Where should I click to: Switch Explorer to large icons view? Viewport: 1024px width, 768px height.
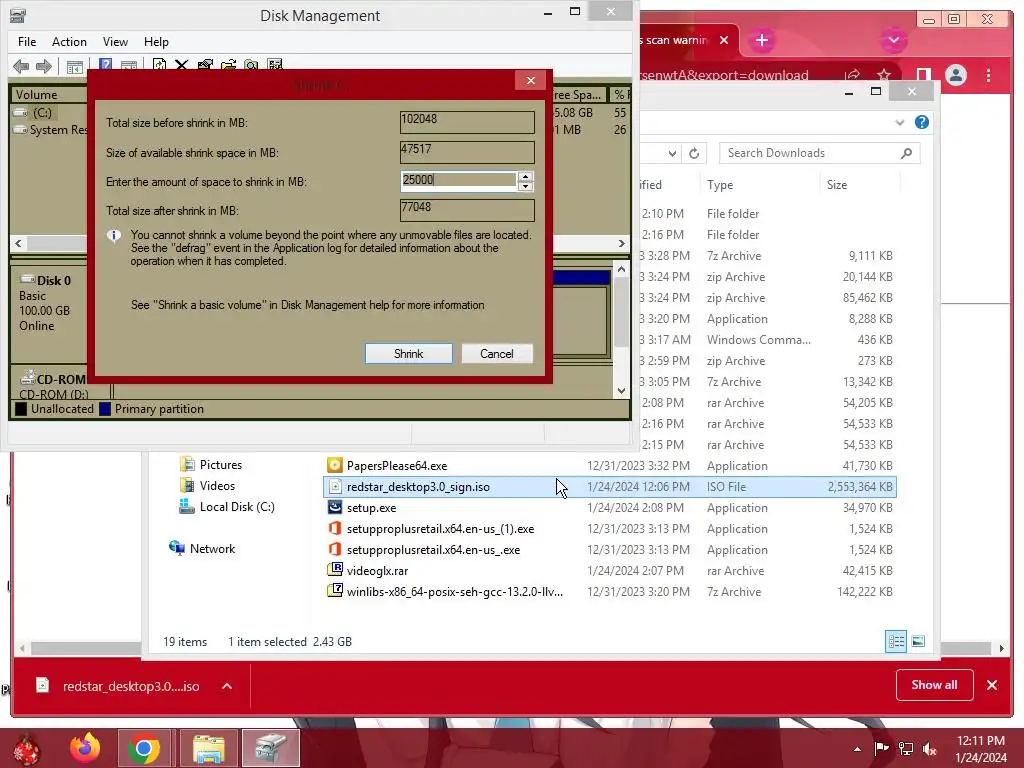[918, 641]
